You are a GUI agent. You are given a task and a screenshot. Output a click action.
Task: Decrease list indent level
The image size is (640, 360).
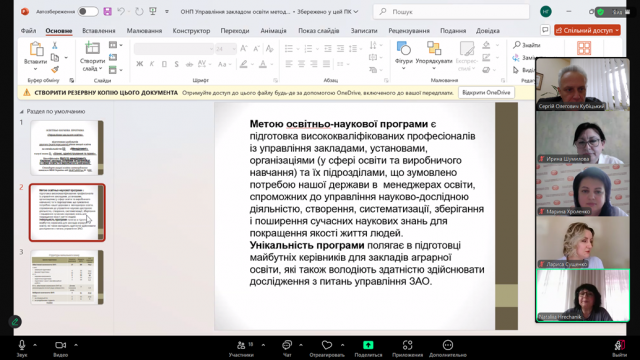pyautogui.click(x=328, y=49)
